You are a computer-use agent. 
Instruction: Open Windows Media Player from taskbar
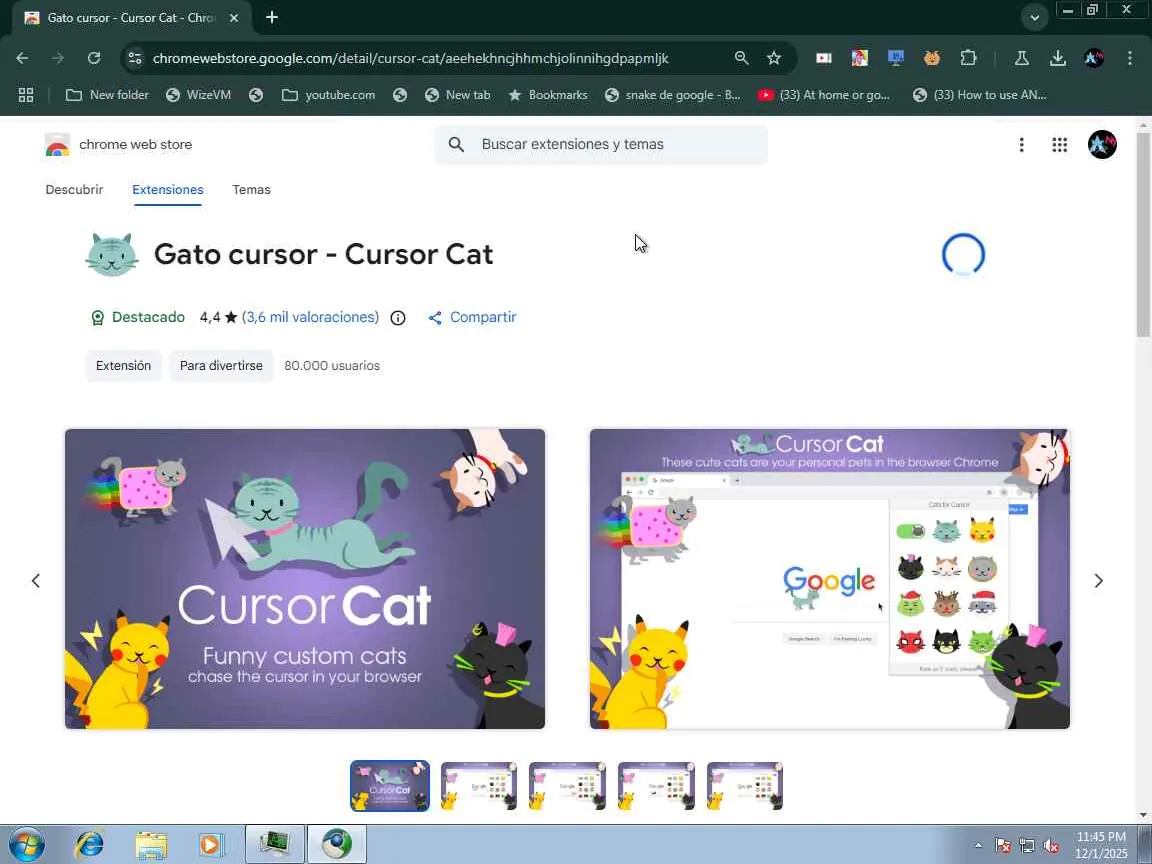pyautogui.click(x=212, y=844)
